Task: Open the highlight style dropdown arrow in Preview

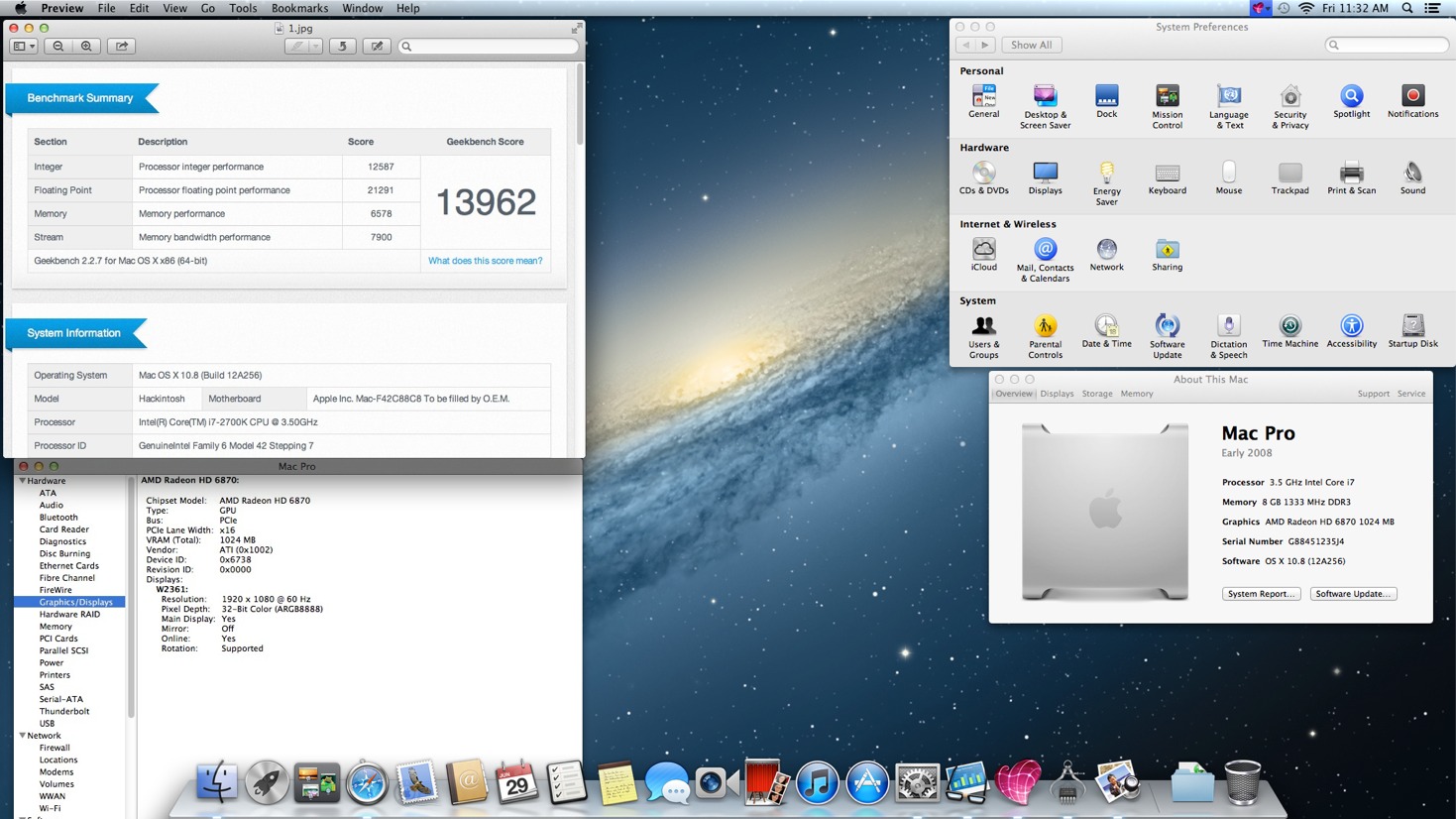Action: [x=314, y=46]
